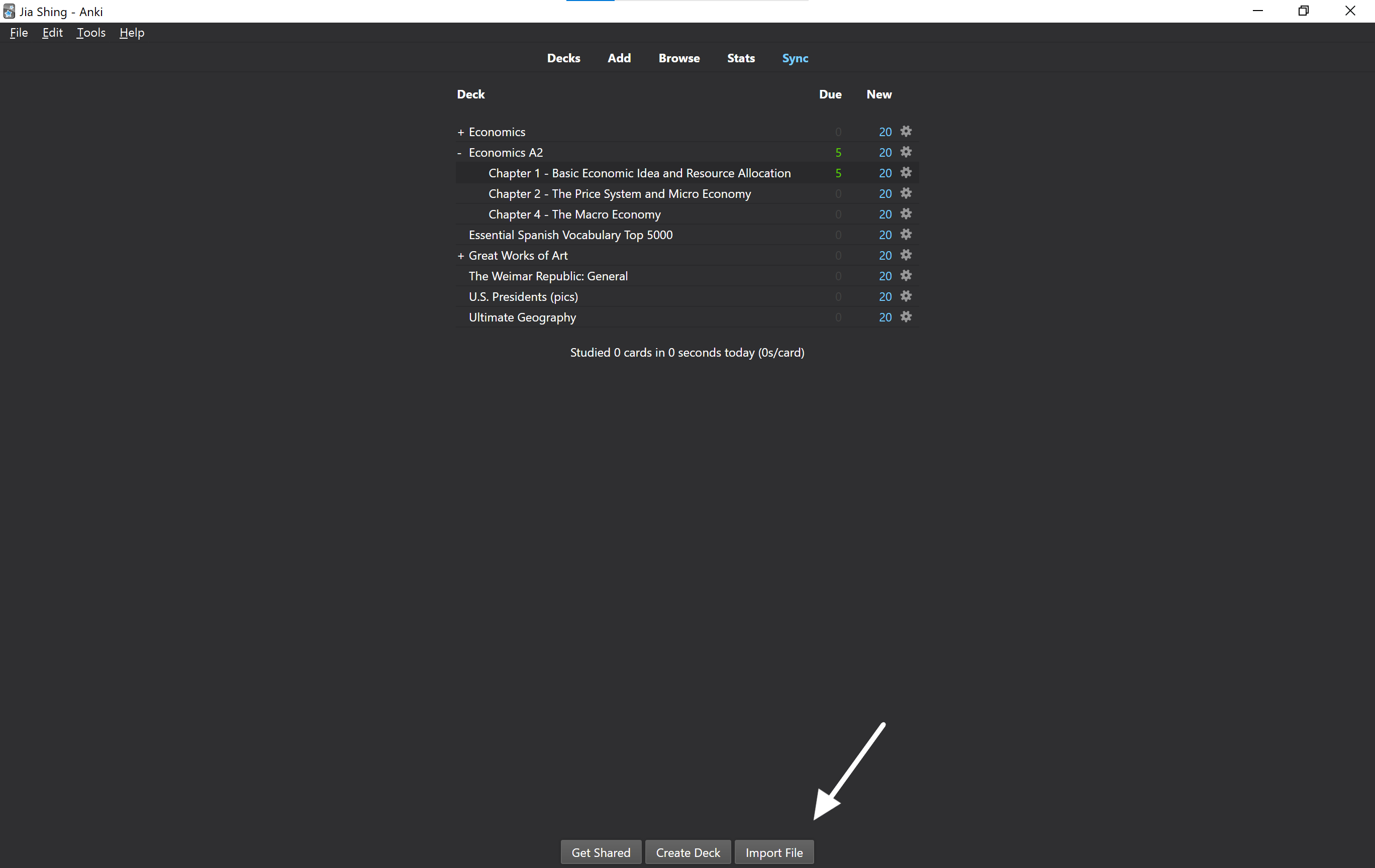
Task: Click the green due count 5 for Chapter 1
Action: click(838, 173)
